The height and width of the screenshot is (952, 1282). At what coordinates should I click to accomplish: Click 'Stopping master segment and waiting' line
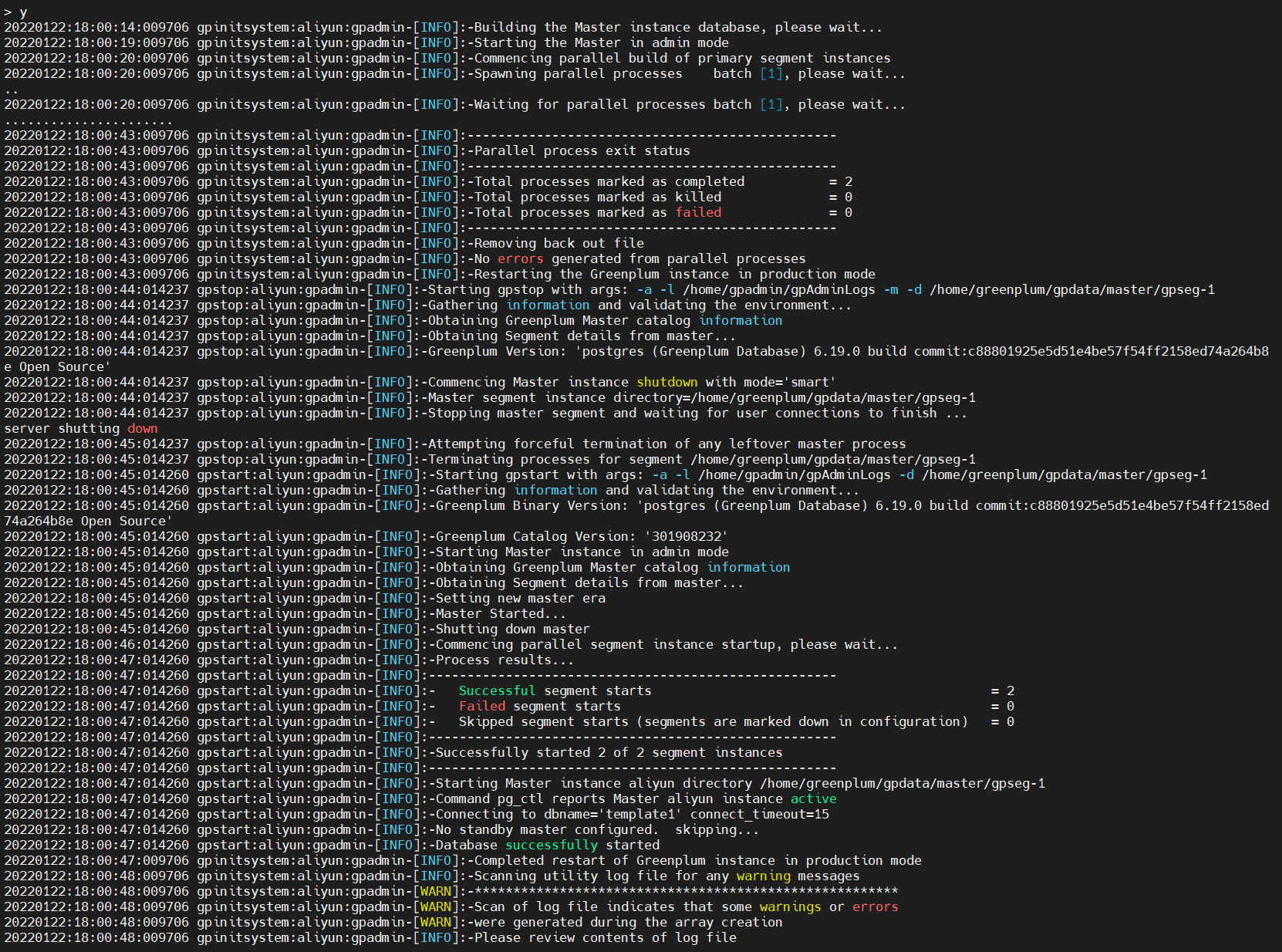(x=486, y=414)
